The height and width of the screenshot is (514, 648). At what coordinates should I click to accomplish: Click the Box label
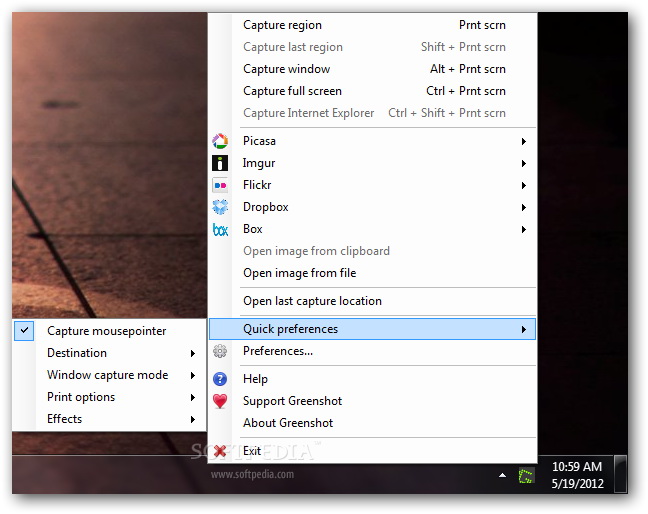(253, 229)
